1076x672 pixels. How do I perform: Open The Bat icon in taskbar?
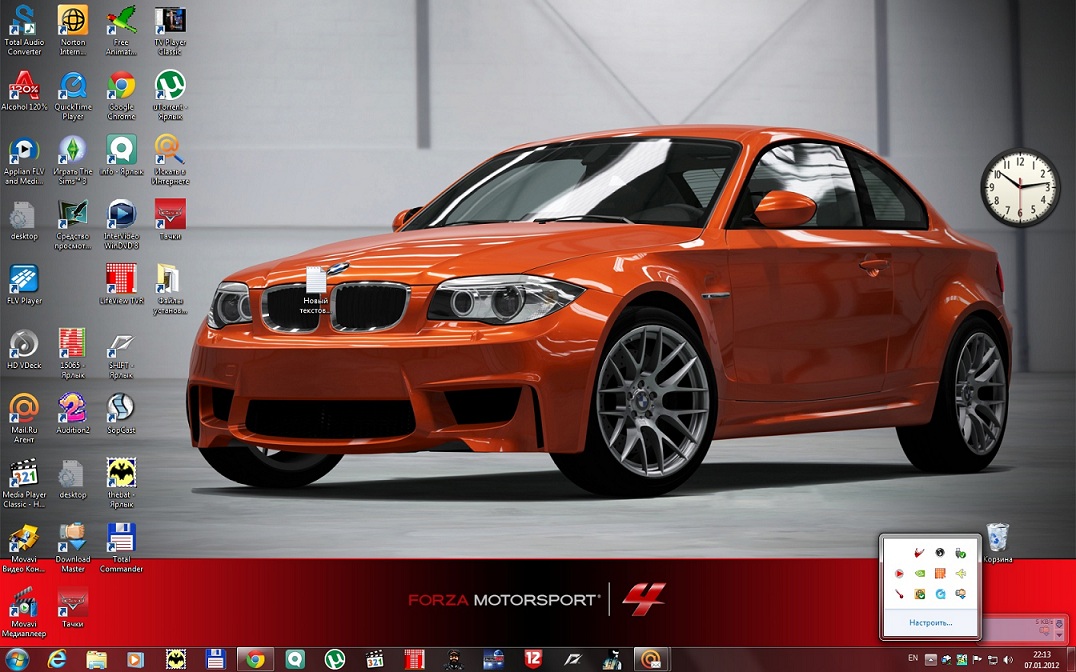point(176,660)
